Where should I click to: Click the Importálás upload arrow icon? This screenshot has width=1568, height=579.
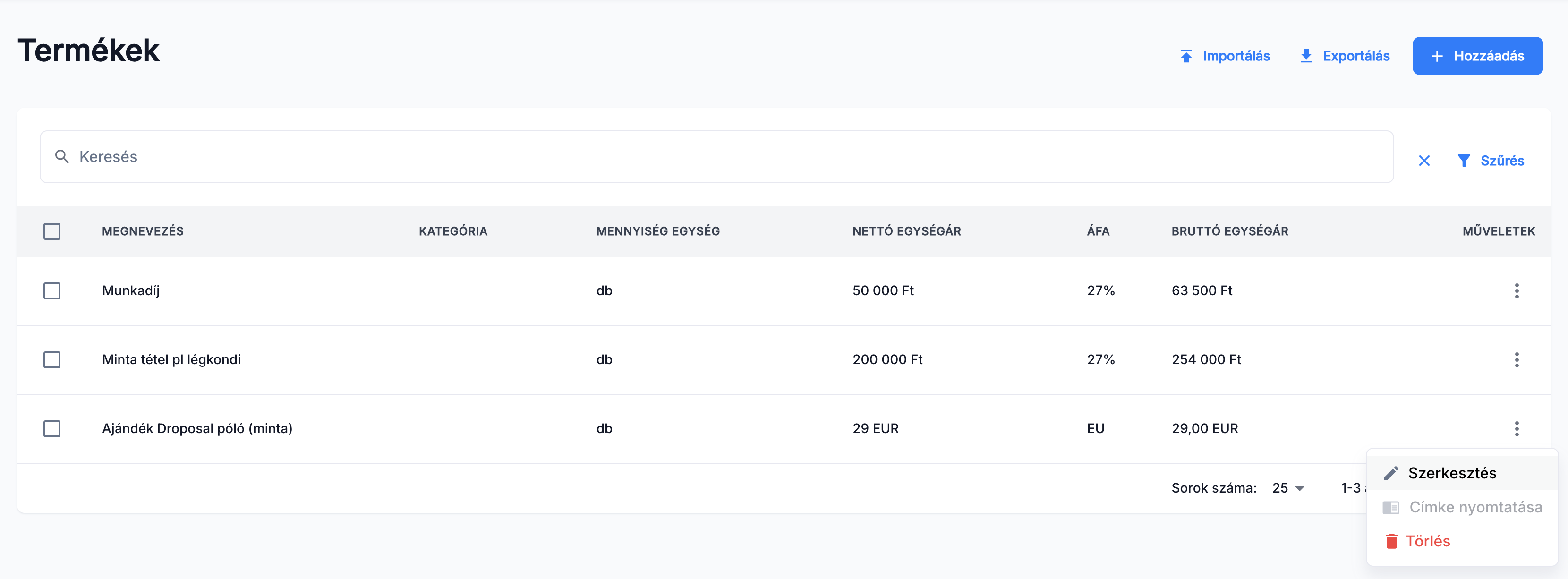[1186, 57]
